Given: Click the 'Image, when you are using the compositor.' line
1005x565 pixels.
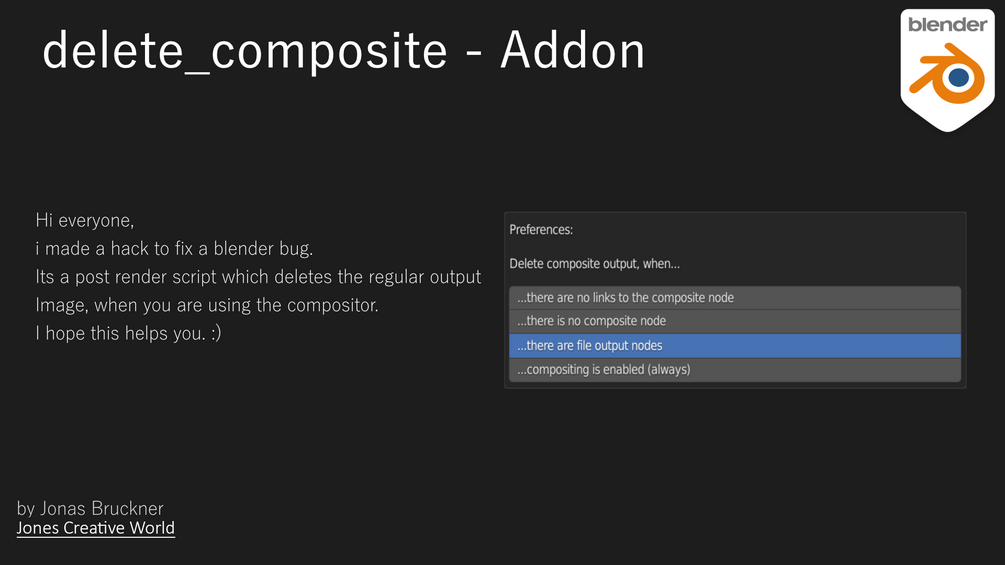Looking at the screenshot, I should point(207,305).
